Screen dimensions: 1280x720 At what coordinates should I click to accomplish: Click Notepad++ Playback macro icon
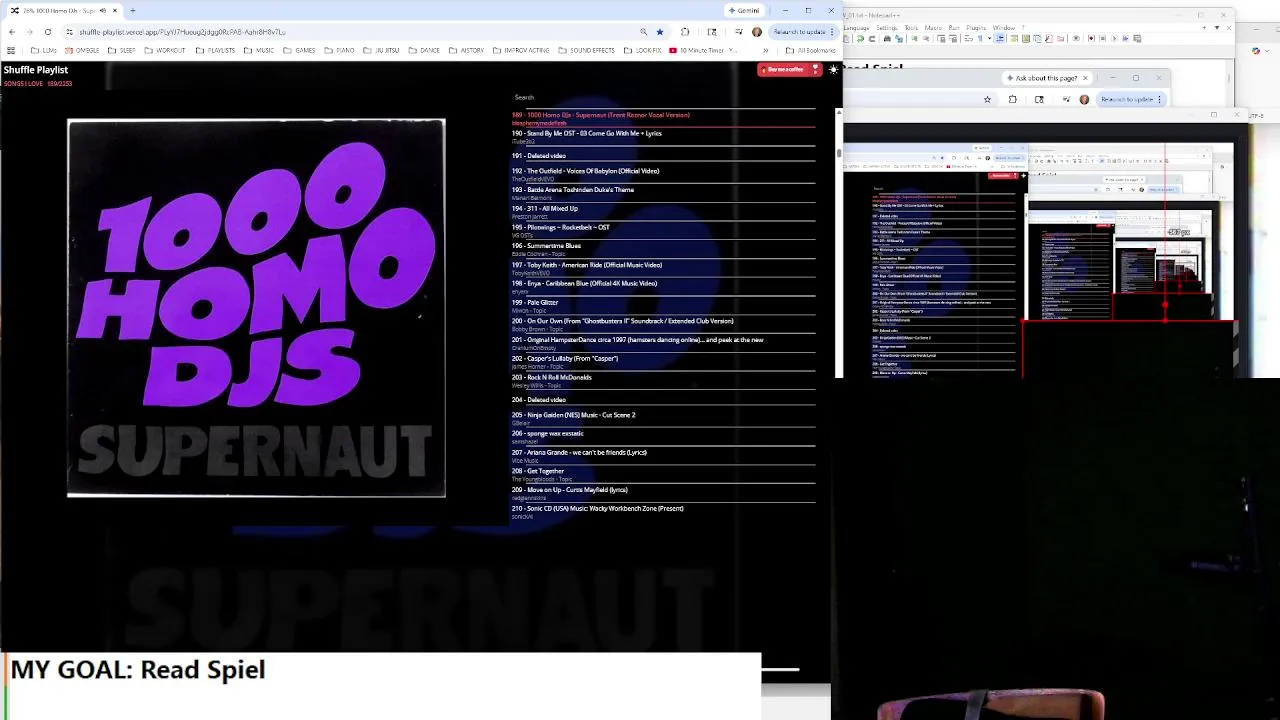tap(1114, 38)
